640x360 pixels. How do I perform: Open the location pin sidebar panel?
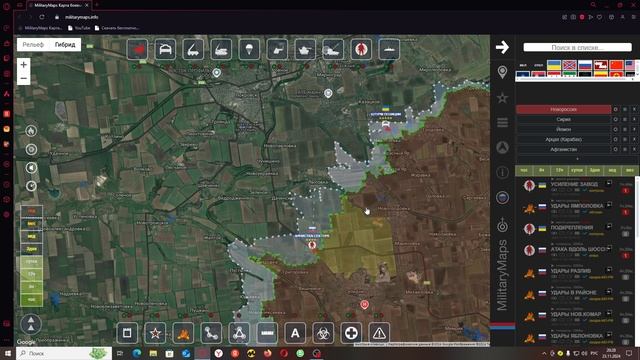502,72
